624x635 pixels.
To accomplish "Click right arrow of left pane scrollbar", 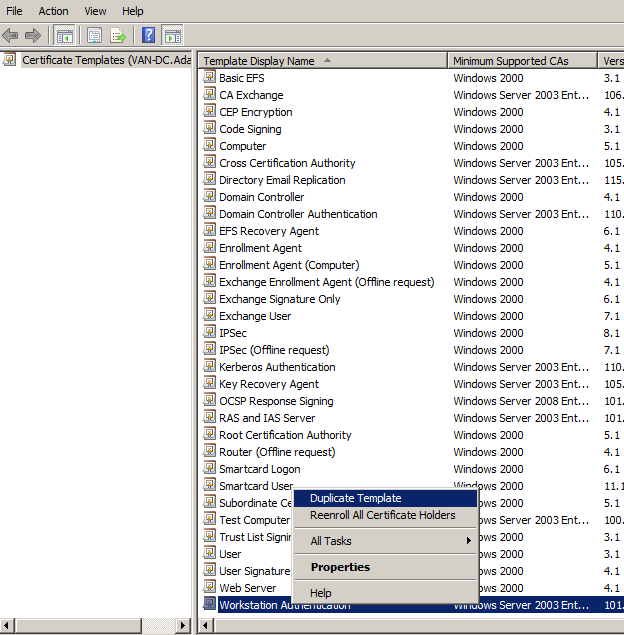I will (182, 626).
